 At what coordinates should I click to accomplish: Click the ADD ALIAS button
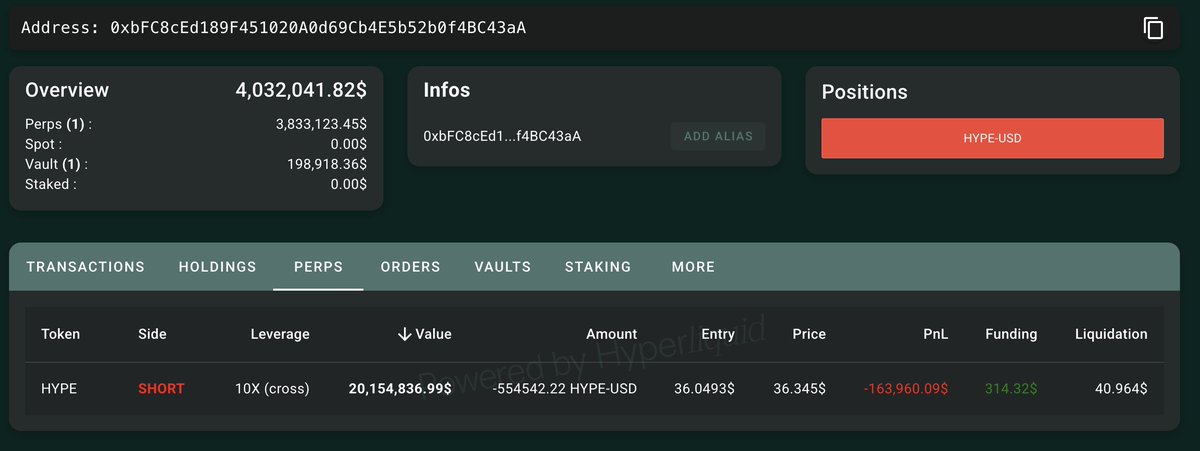pyautogui.click(x=718, y=136)
